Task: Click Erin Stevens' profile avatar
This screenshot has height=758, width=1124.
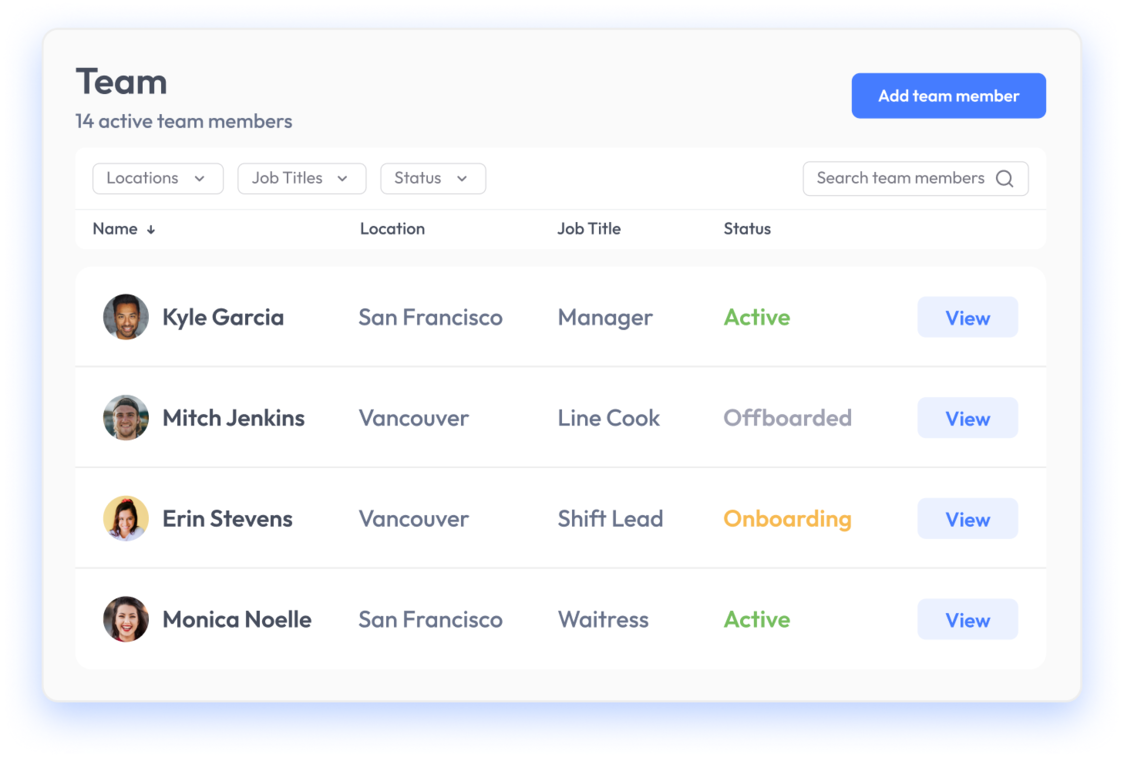Action: point(126,518)
